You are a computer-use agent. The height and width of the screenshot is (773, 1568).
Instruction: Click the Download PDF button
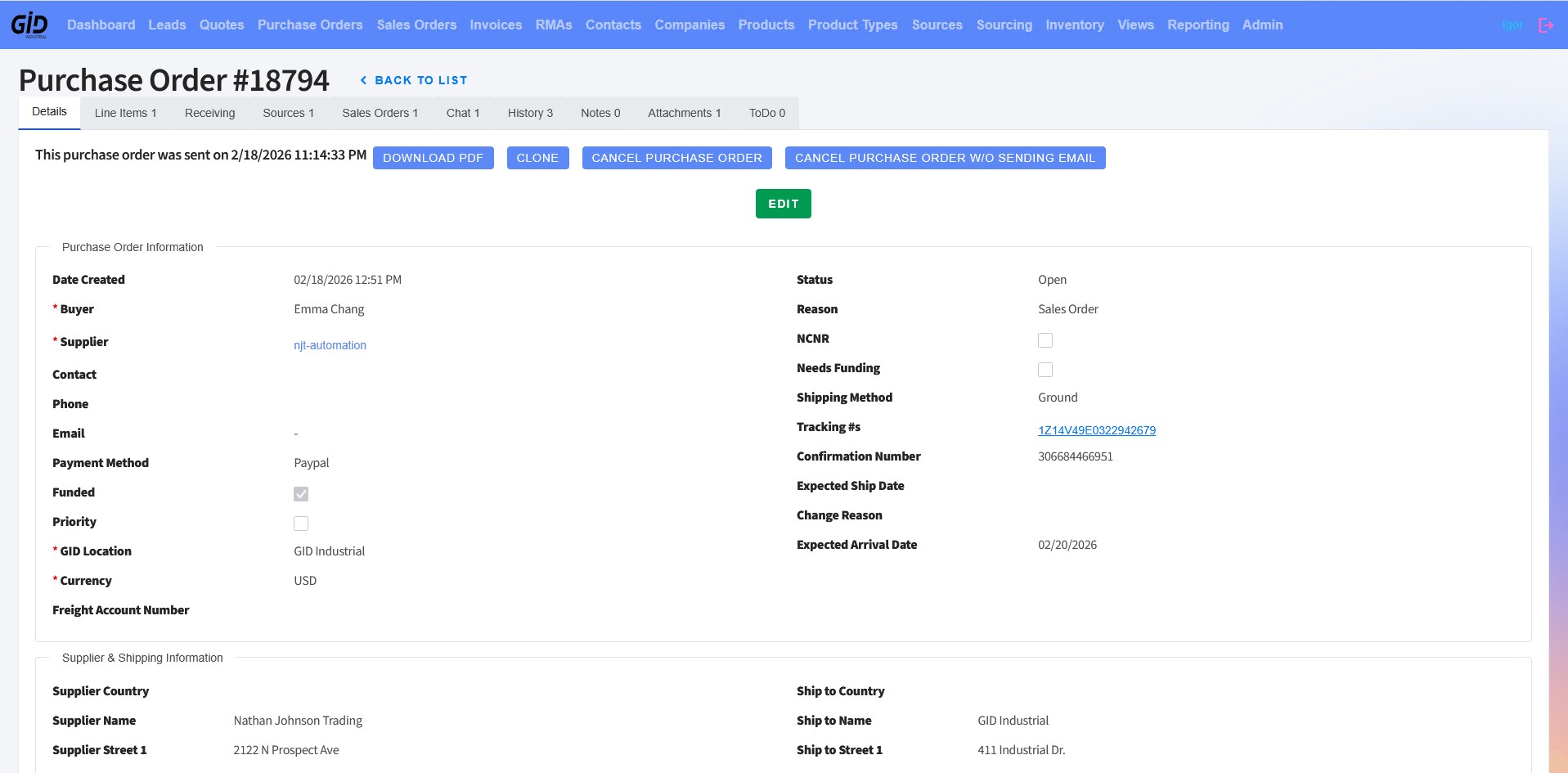coord(433,158)
